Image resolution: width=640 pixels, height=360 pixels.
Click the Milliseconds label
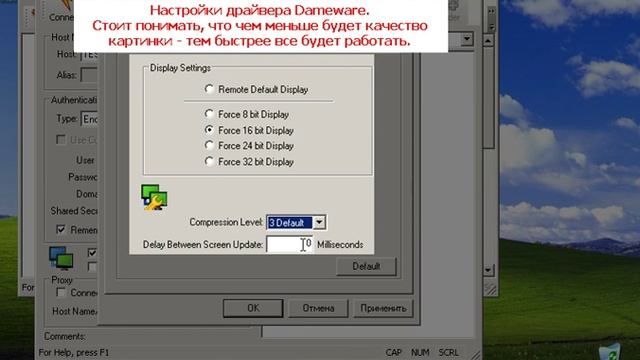coord(340,244)
